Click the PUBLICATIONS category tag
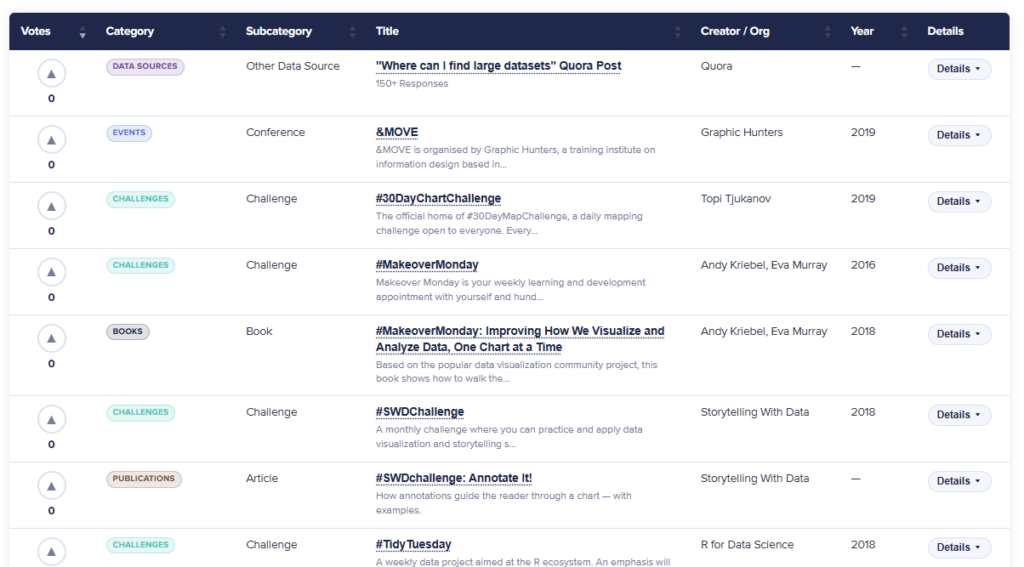This screenshot has height=567, width=1024. (x=144, y=479)
